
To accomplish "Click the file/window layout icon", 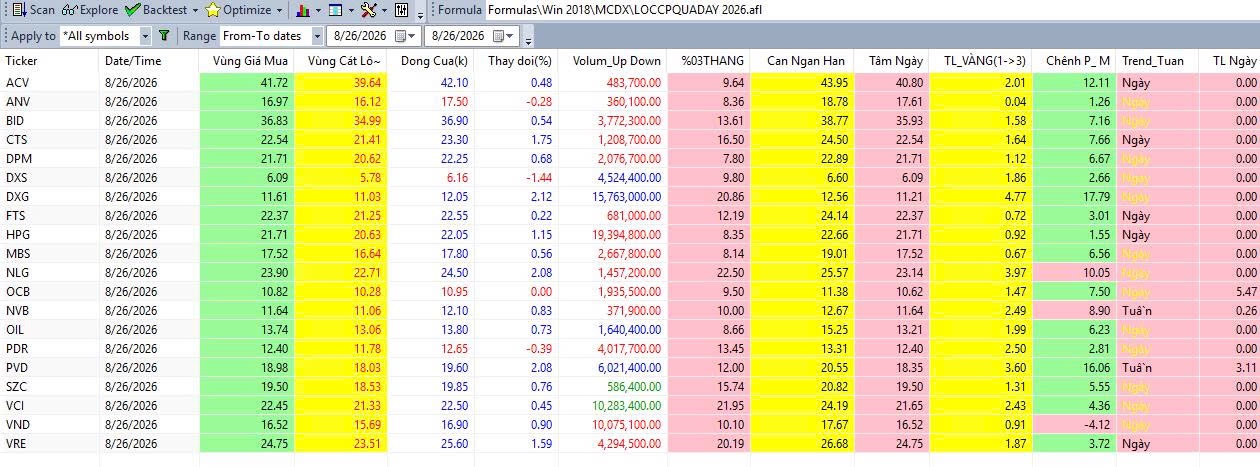I will [x=335, y=10].
